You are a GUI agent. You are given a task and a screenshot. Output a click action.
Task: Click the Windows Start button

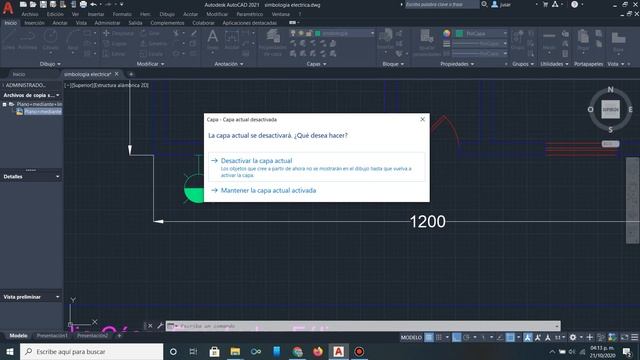click(10, 351)
